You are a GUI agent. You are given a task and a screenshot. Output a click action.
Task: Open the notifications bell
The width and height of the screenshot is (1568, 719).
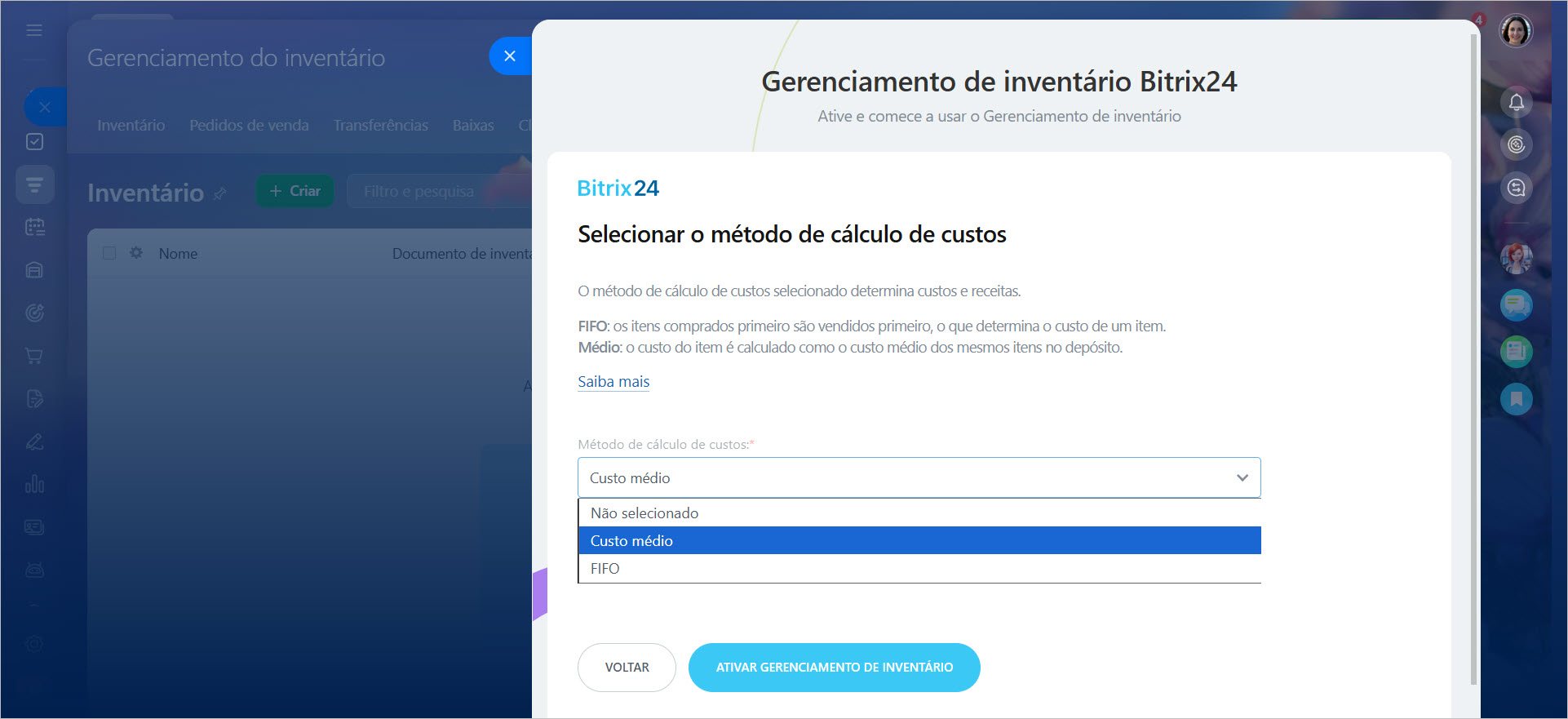1517,103
